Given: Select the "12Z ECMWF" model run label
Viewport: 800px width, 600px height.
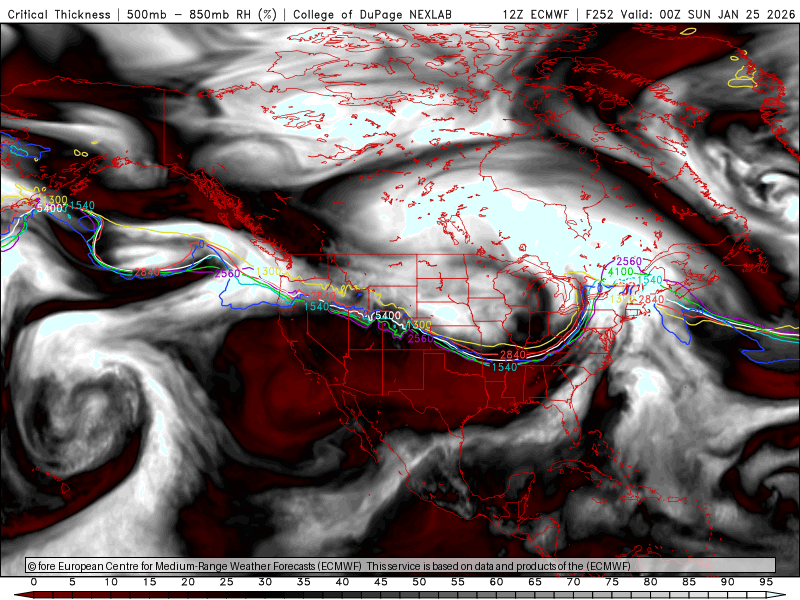Looking at the screenshot, I should tap(536, 14).
